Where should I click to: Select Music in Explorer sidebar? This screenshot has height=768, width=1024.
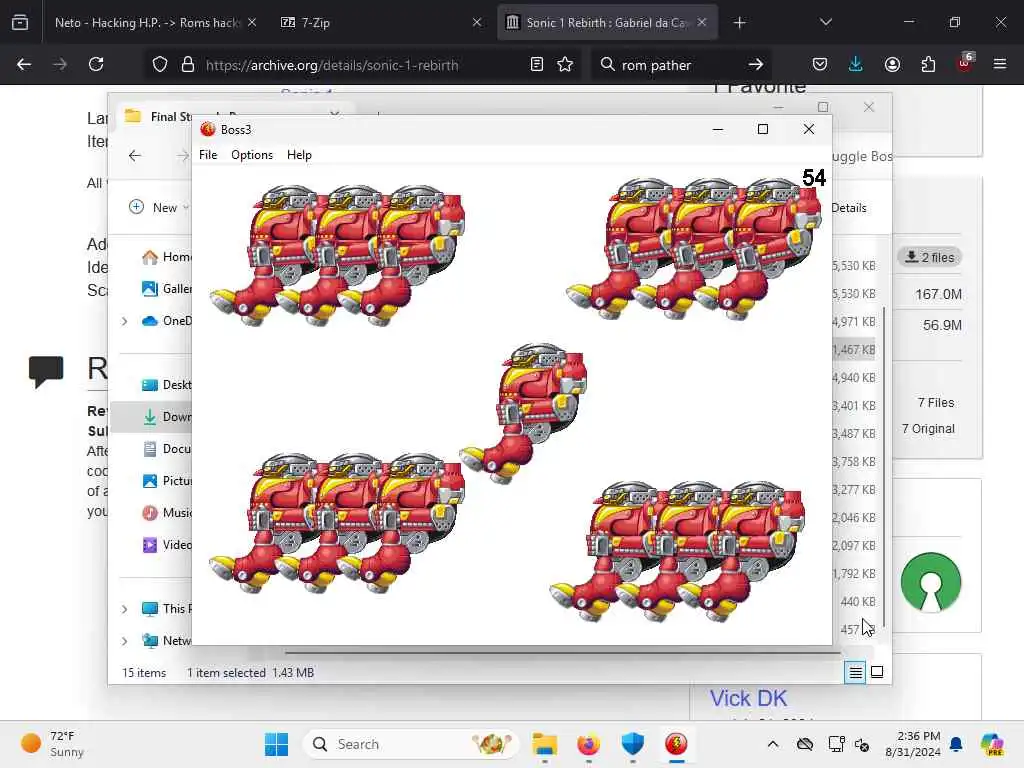[x=167, y=513]
